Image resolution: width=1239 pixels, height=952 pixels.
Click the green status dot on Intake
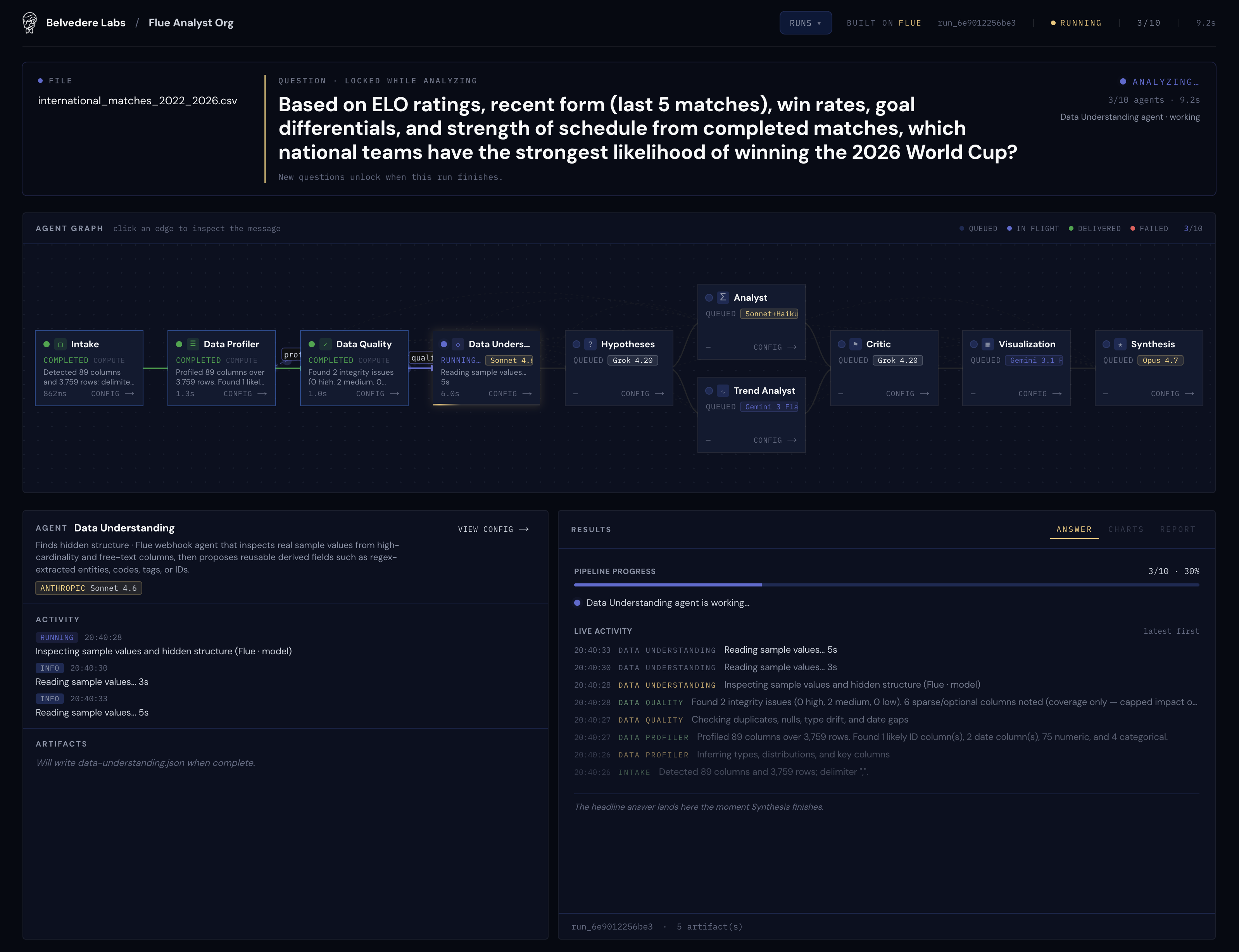point(47,345)
